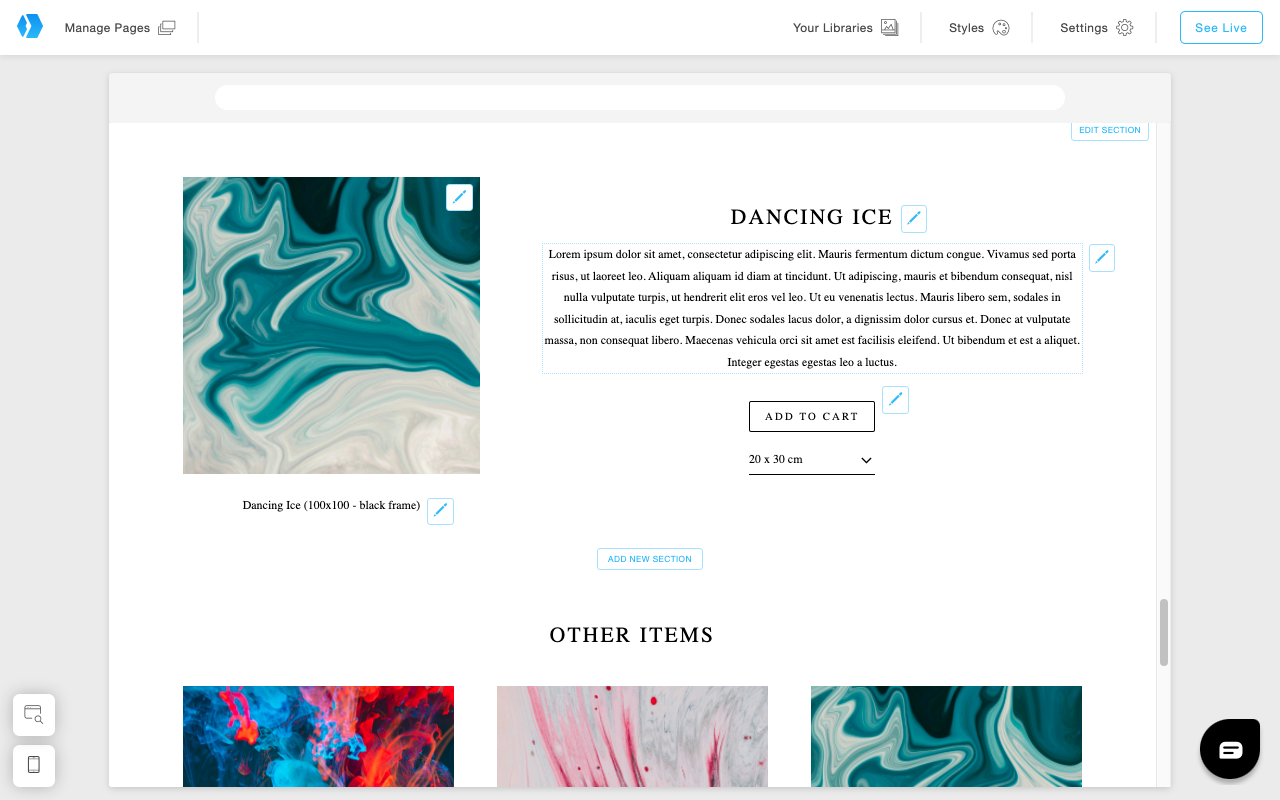1280x800 pixels.
Task: Edit the Add to Cart button element
Action: pos(896,400)
